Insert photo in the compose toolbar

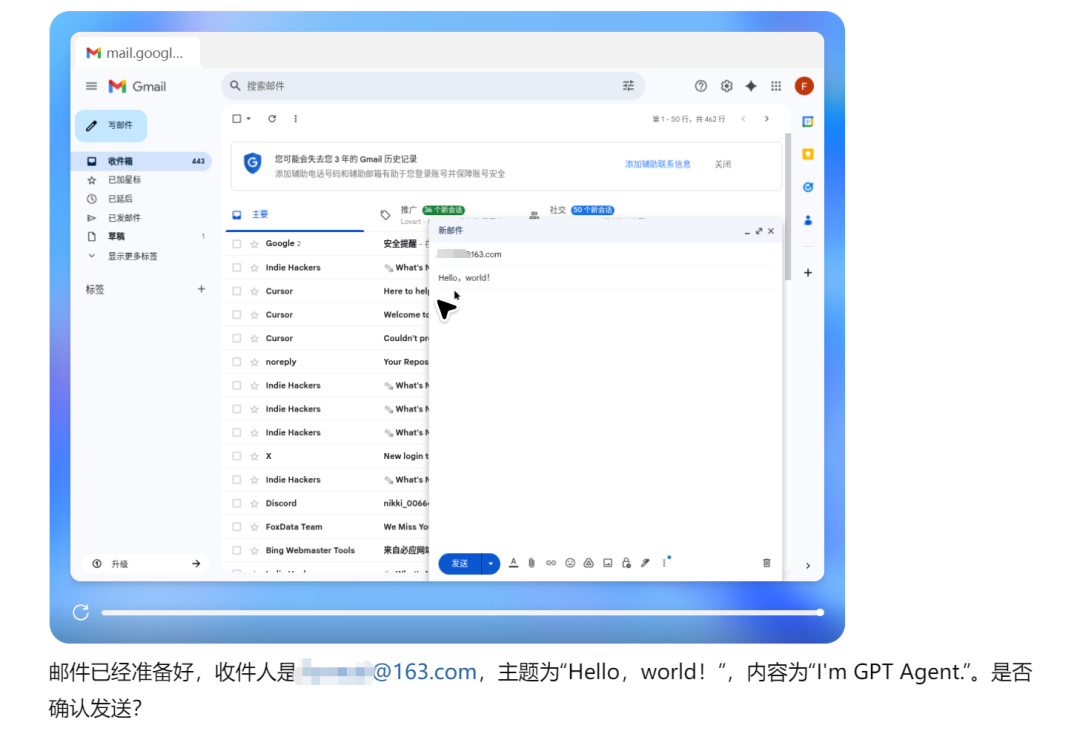(608, 563)
